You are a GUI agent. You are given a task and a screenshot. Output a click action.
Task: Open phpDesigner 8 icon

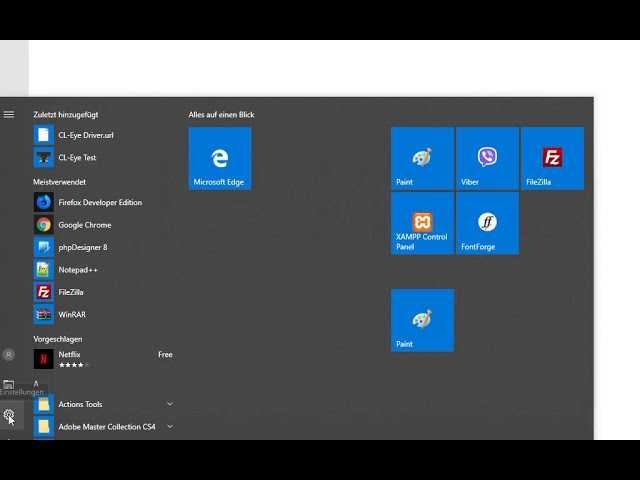(43, 247)
